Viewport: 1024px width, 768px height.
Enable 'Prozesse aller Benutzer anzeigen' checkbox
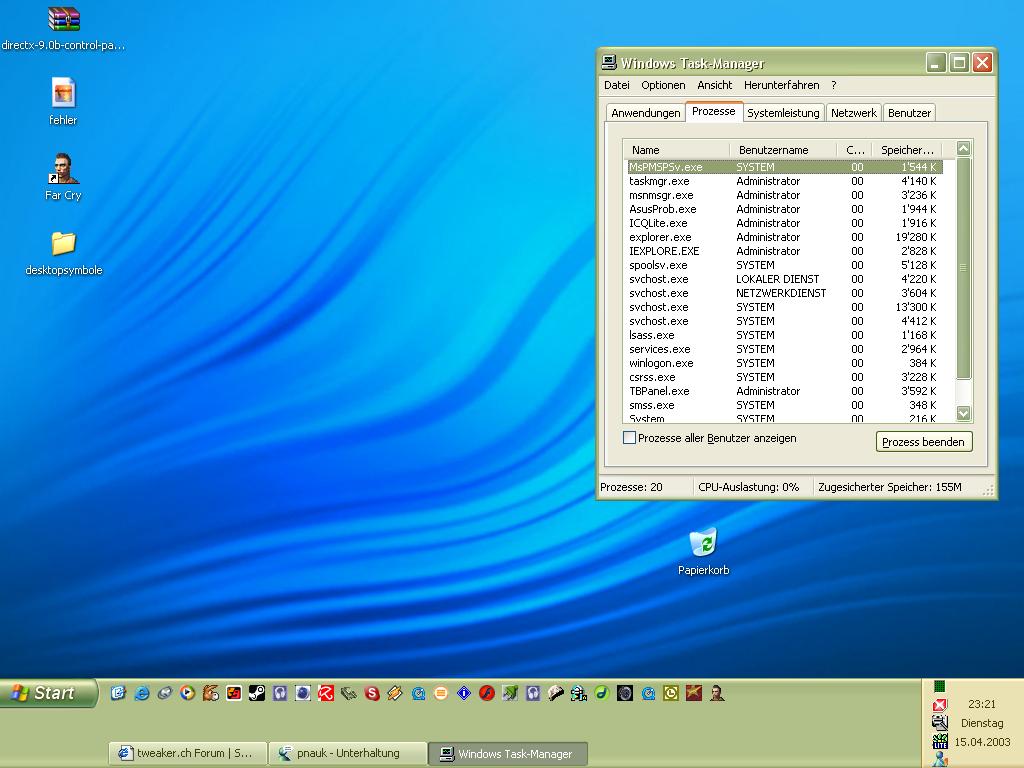tap(629, 438)
